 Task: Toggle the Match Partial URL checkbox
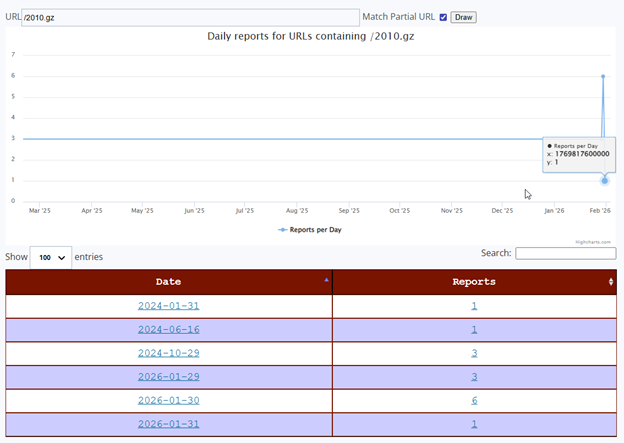point(443,17)
